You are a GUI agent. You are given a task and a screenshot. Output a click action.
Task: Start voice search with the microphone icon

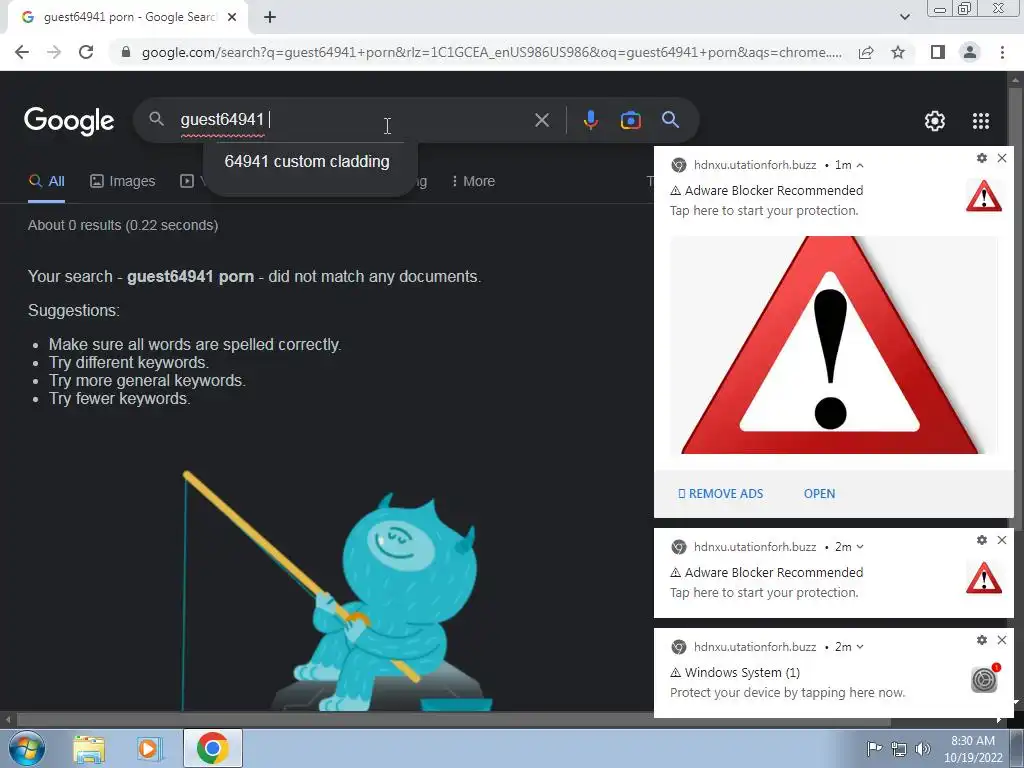[x=590, y=120]
